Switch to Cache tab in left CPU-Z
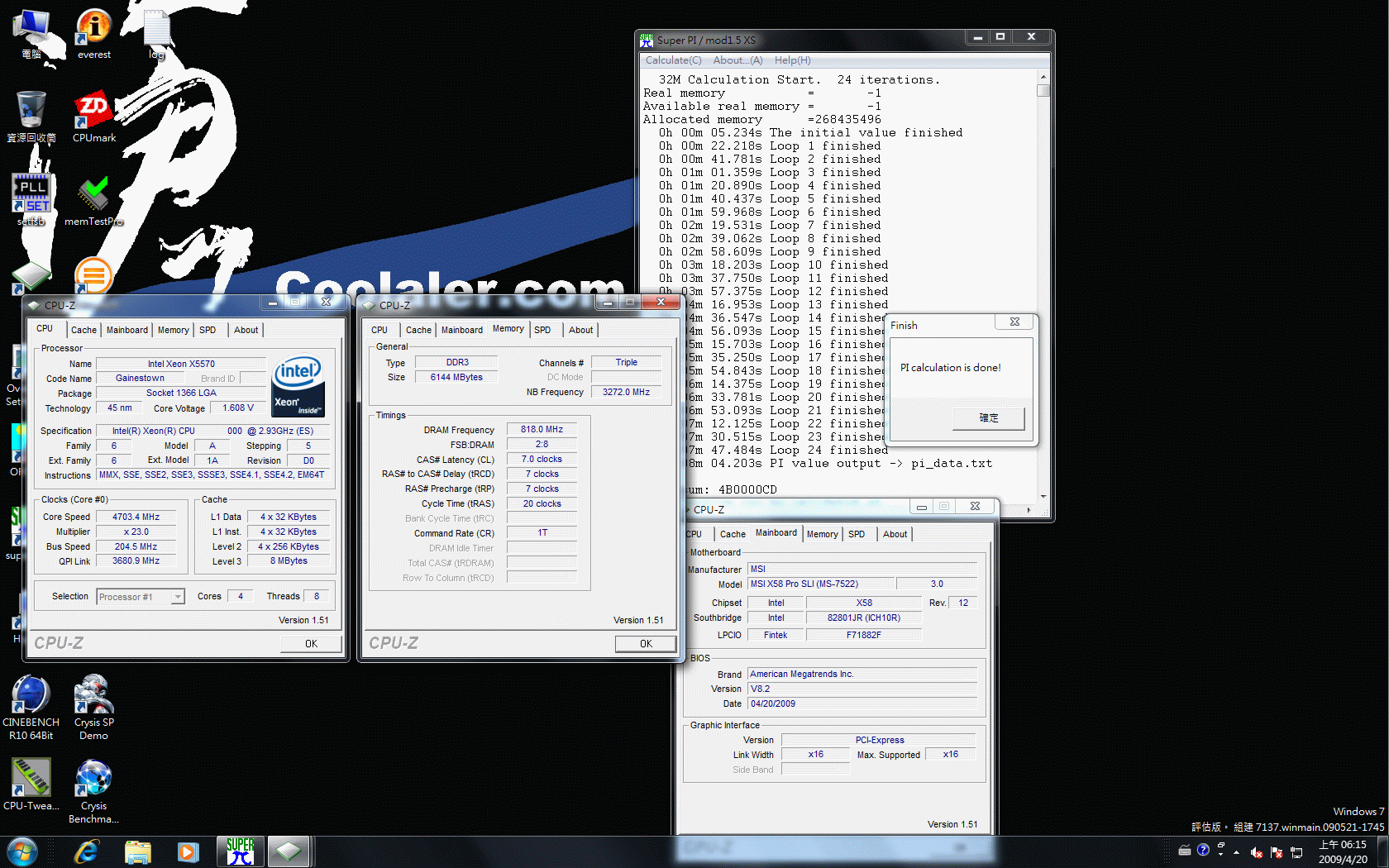 (84, 330)
